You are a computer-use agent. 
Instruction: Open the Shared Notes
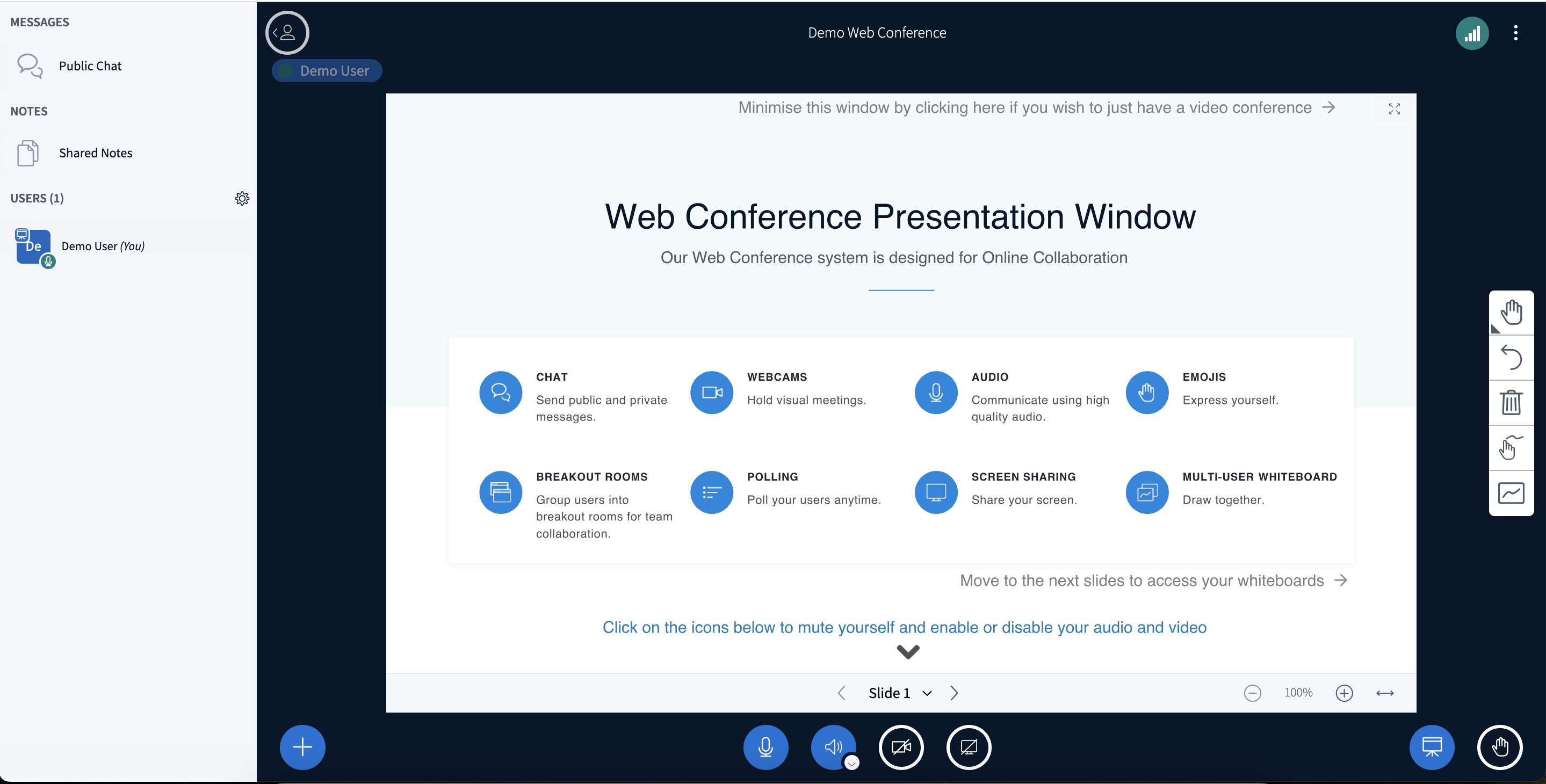(96, 153)
